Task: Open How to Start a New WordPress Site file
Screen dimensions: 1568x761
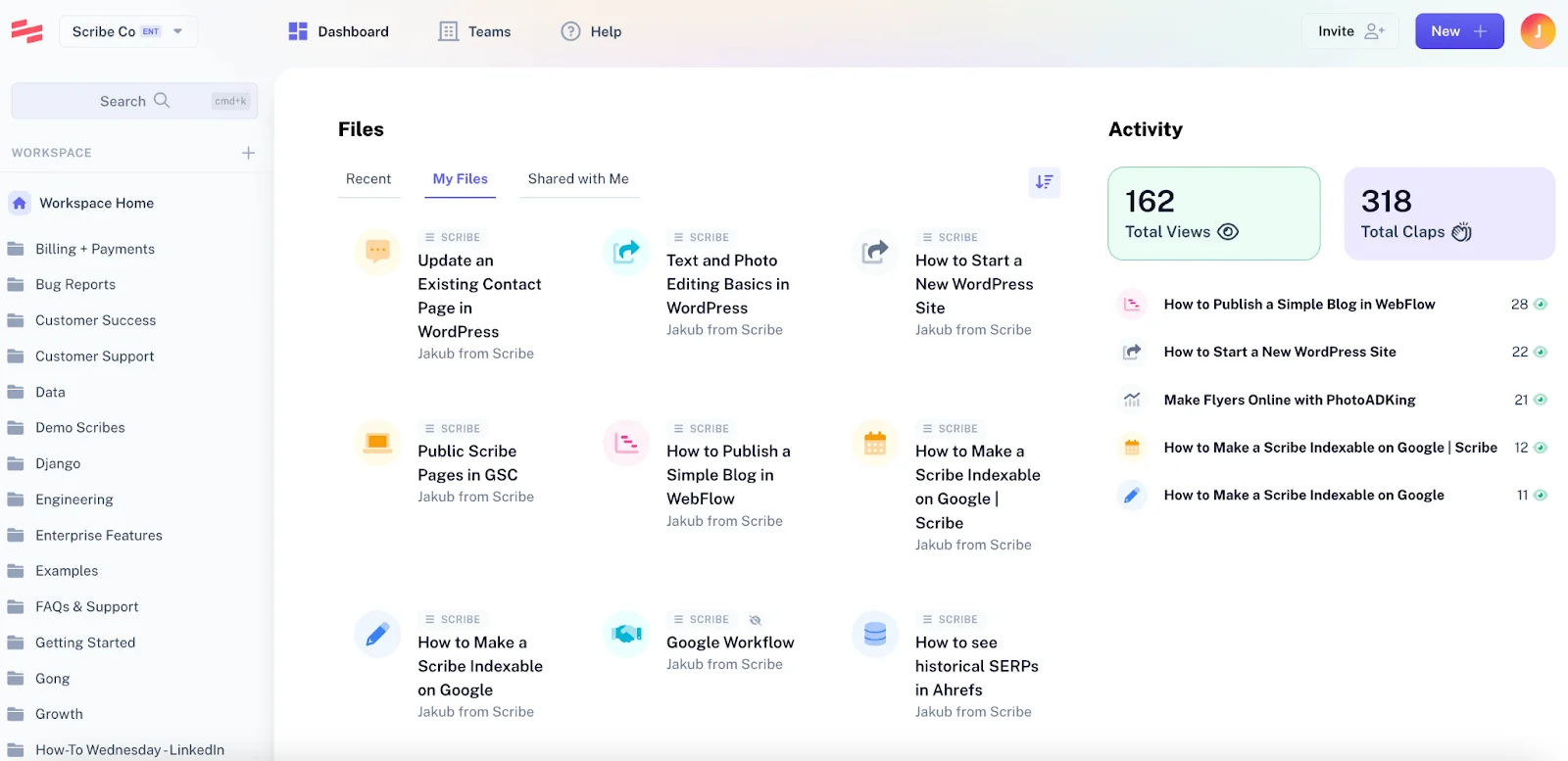Action: click(x=974, y=284)
